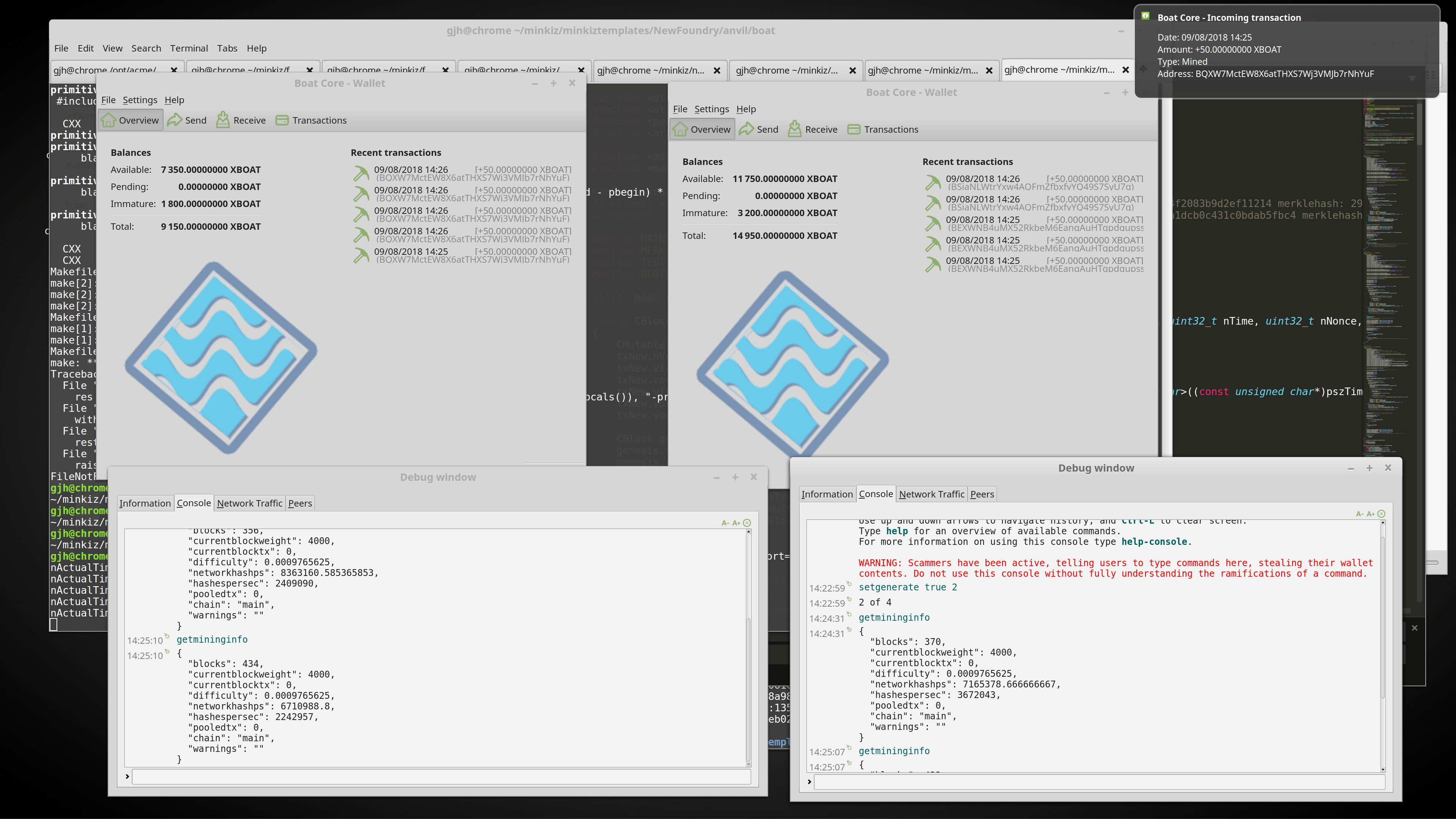
Task: Click 'setgenerate true 2' command in right console
Action: [908, 587]
